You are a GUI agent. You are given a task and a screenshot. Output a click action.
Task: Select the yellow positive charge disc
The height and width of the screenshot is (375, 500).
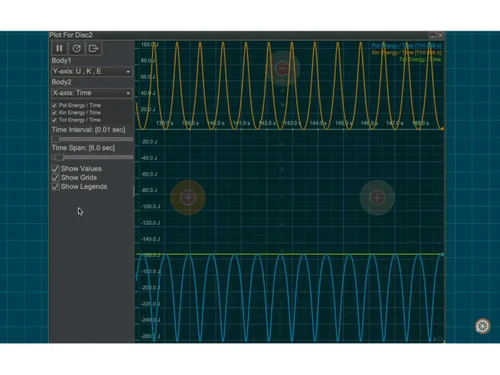point(188,198)
